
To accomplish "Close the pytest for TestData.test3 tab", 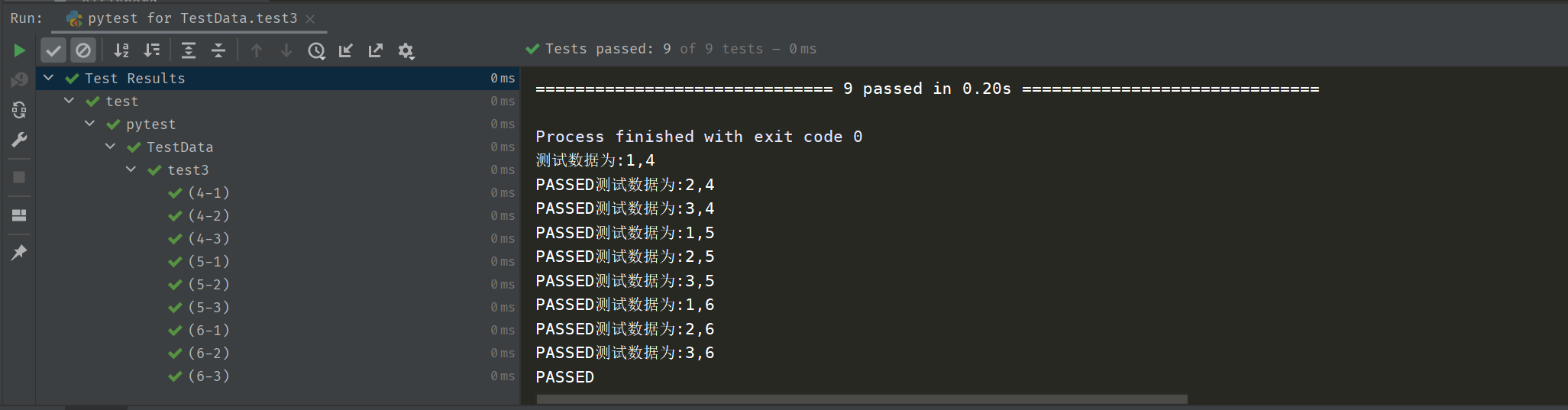I will tap(310, 19).
